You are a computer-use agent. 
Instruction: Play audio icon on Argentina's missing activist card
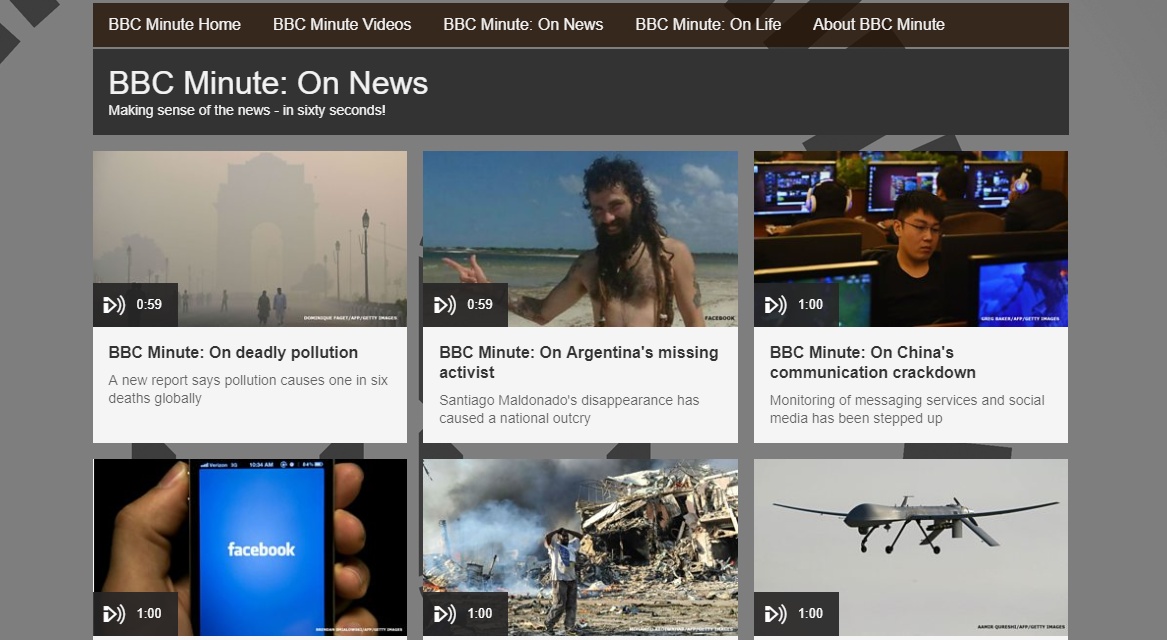[444, 304]
